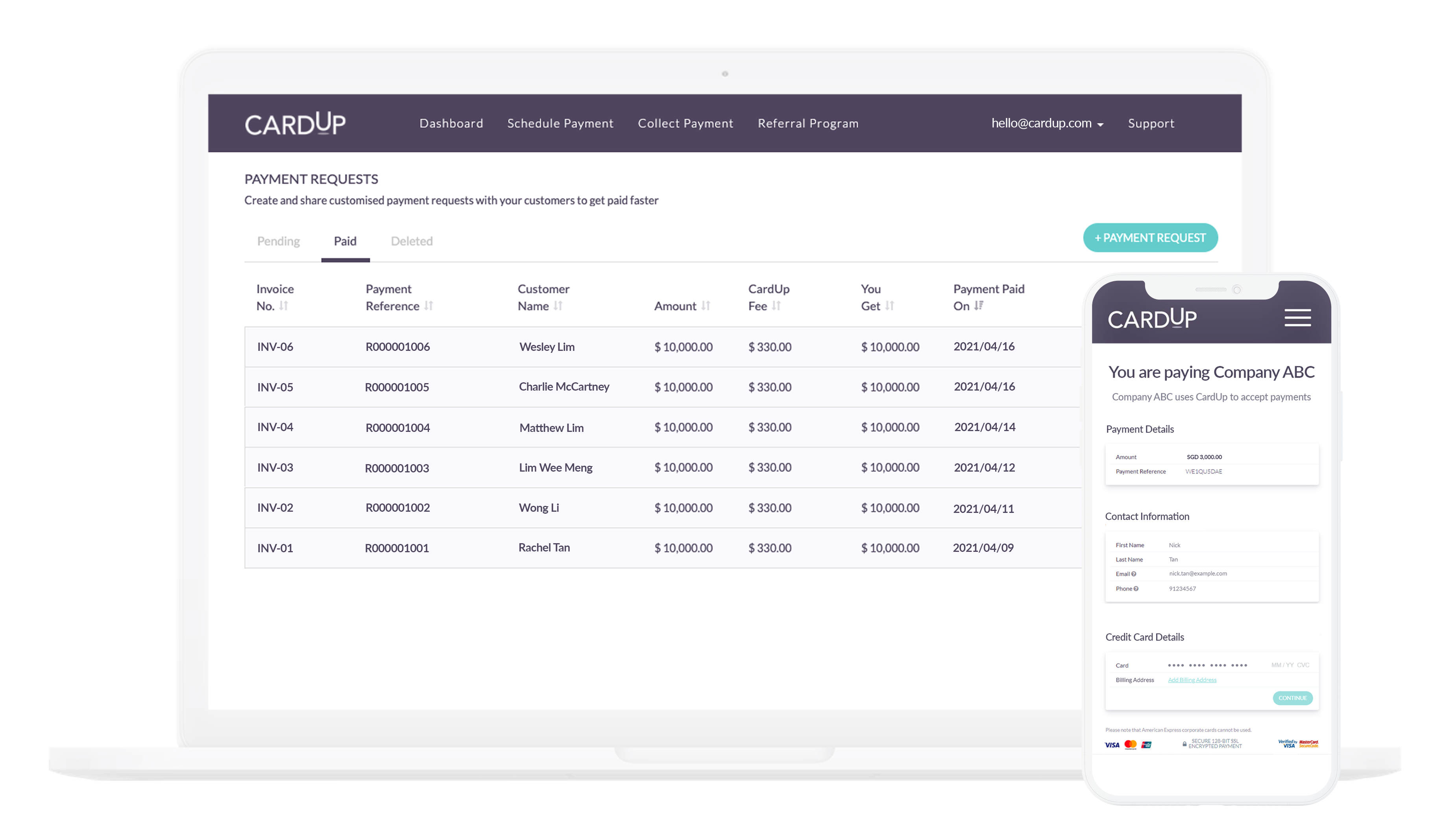Click payment reference R000001005
The image size is (1456, 826).
pyautogui.click(x=397, y=387)
